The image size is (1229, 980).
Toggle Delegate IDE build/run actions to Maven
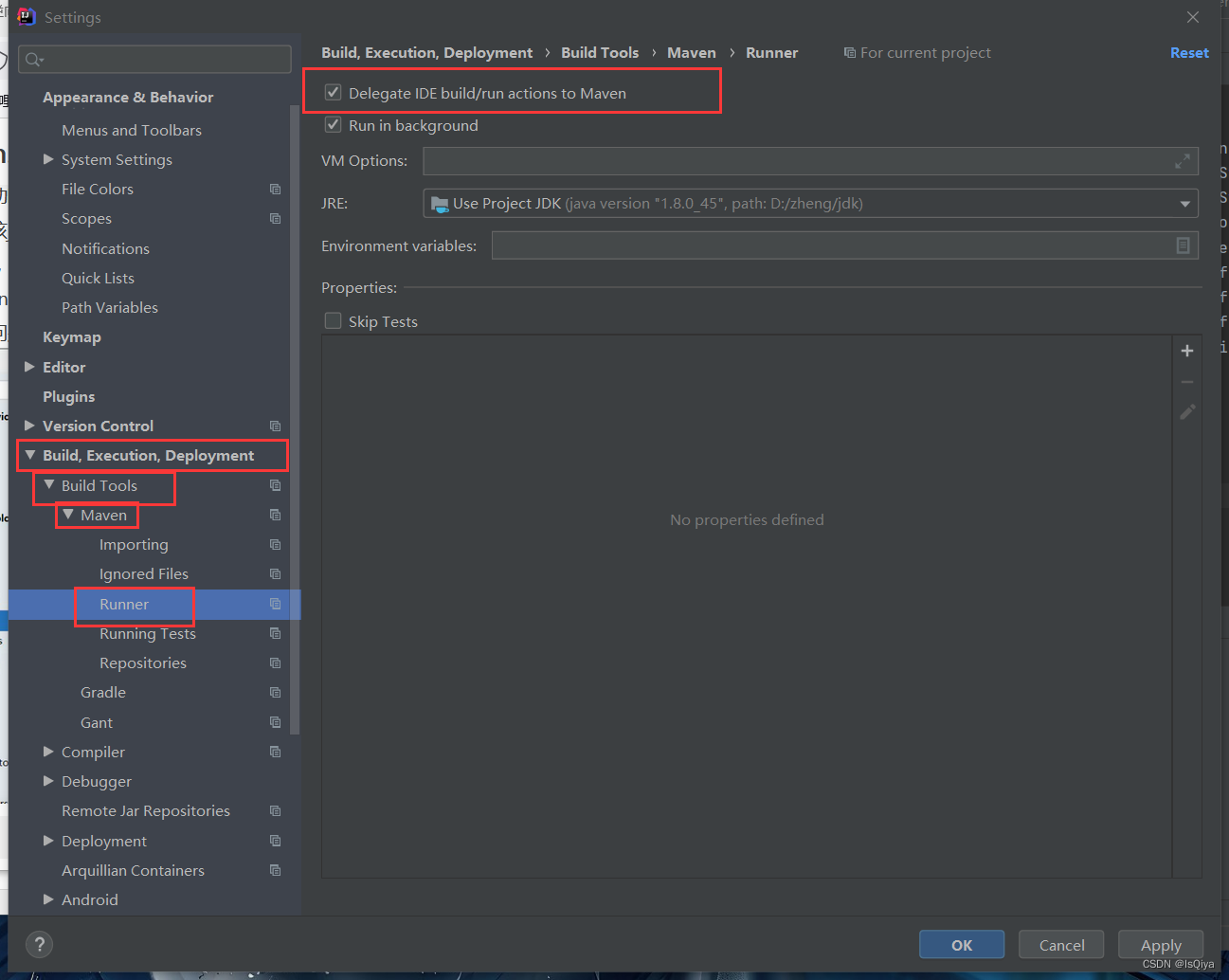(x=333, y=93)
